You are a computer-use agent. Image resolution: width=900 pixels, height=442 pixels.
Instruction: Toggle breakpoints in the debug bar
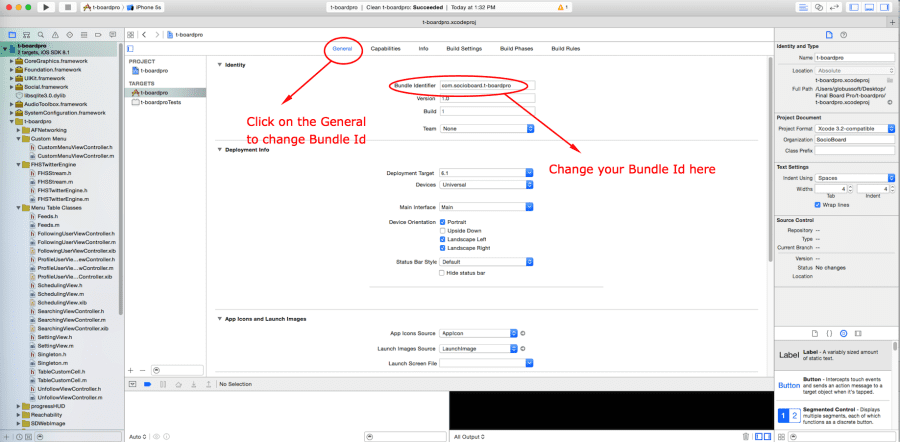click(x=148, y=384)
